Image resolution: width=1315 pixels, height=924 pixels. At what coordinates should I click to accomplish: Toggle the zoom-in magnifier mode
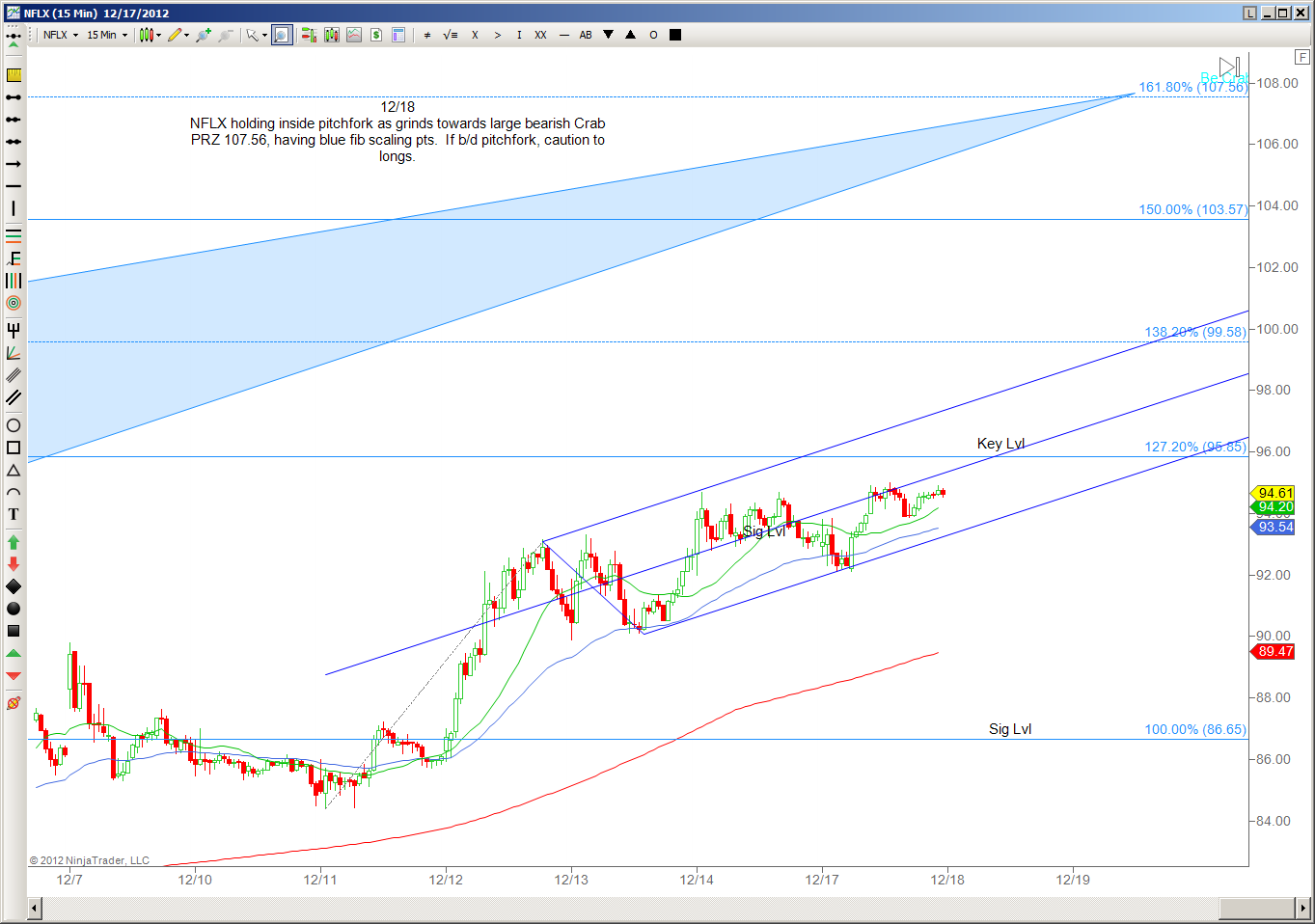[x=281, y=35]
